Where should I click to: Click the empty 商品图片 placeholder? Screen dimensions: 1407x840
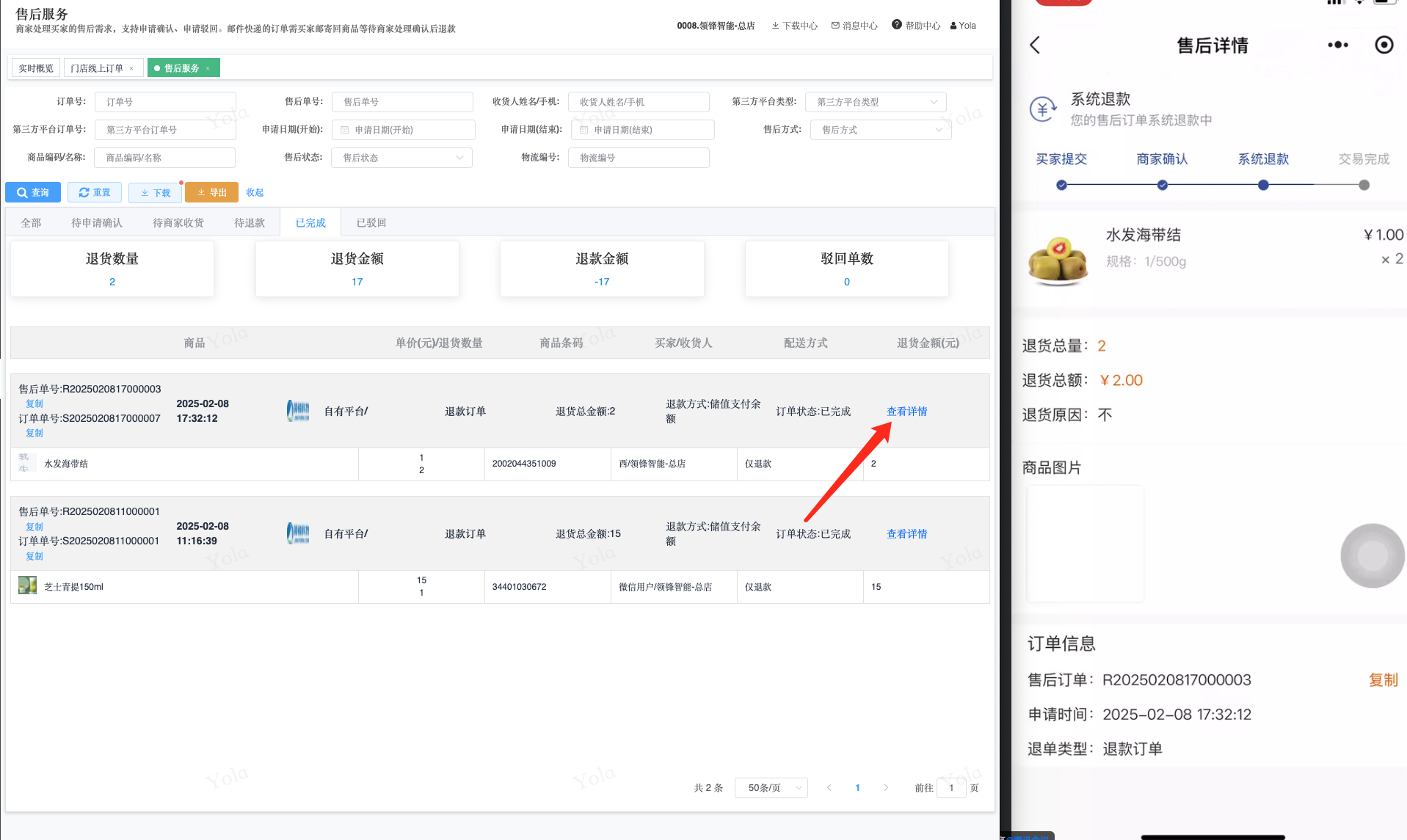1085,544
